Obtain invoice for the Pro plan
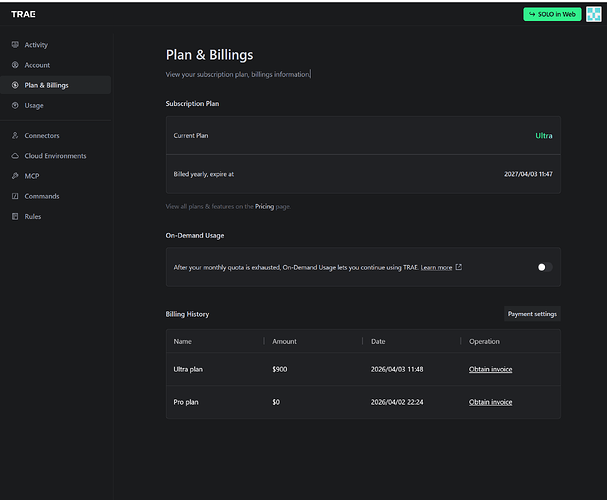Viewport: 607px width, 500px height. tap(490, 402)
